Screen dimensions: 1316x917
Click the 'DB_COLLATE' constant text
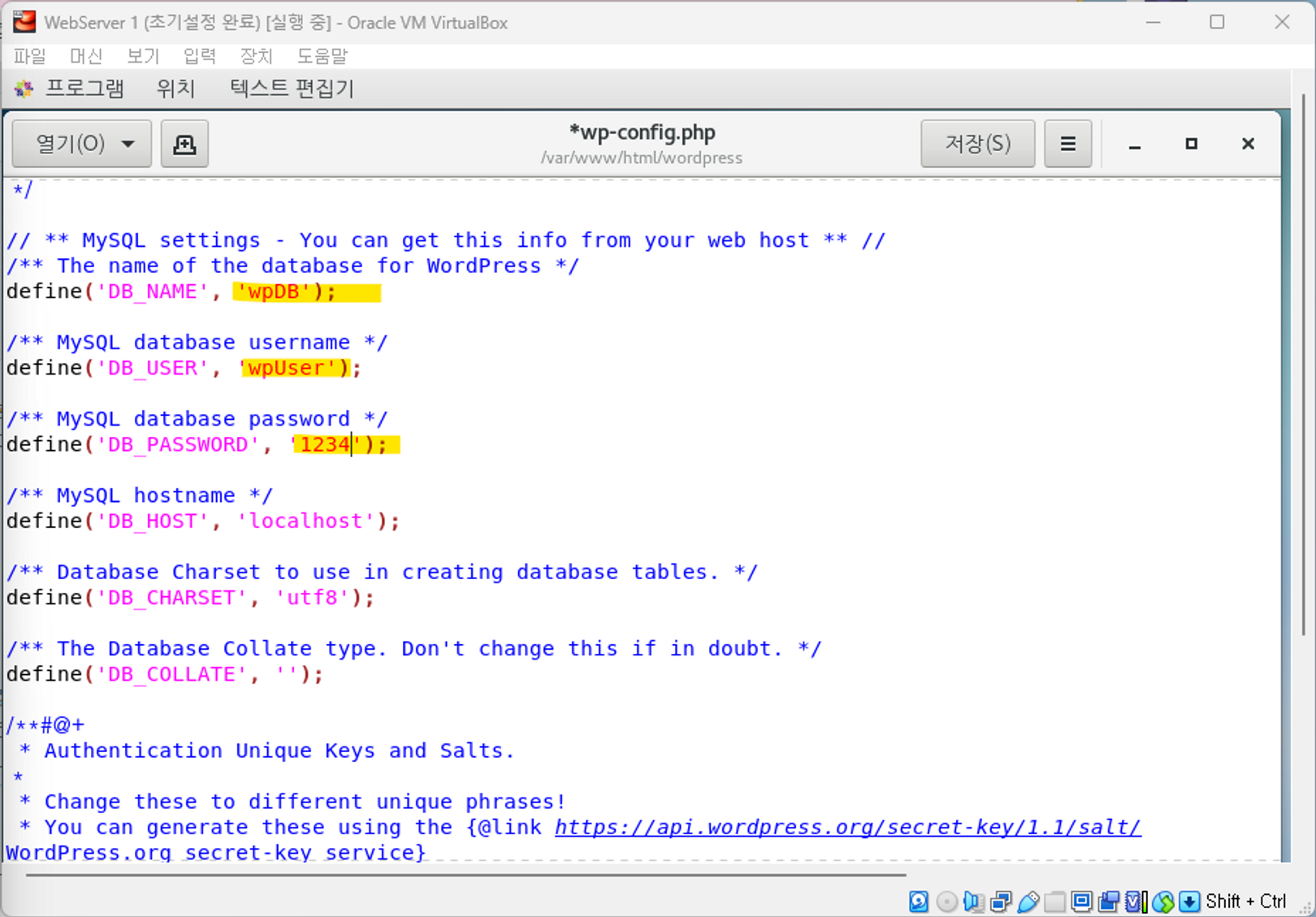tap(171, 674)
